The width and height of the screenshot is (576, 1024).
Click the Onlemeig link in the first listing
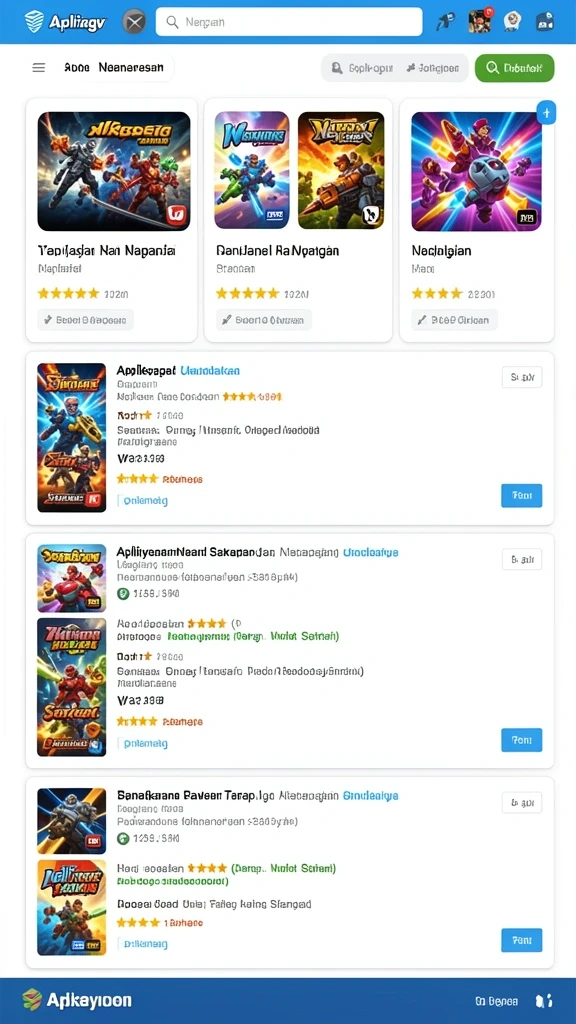[x=142, y=501]
